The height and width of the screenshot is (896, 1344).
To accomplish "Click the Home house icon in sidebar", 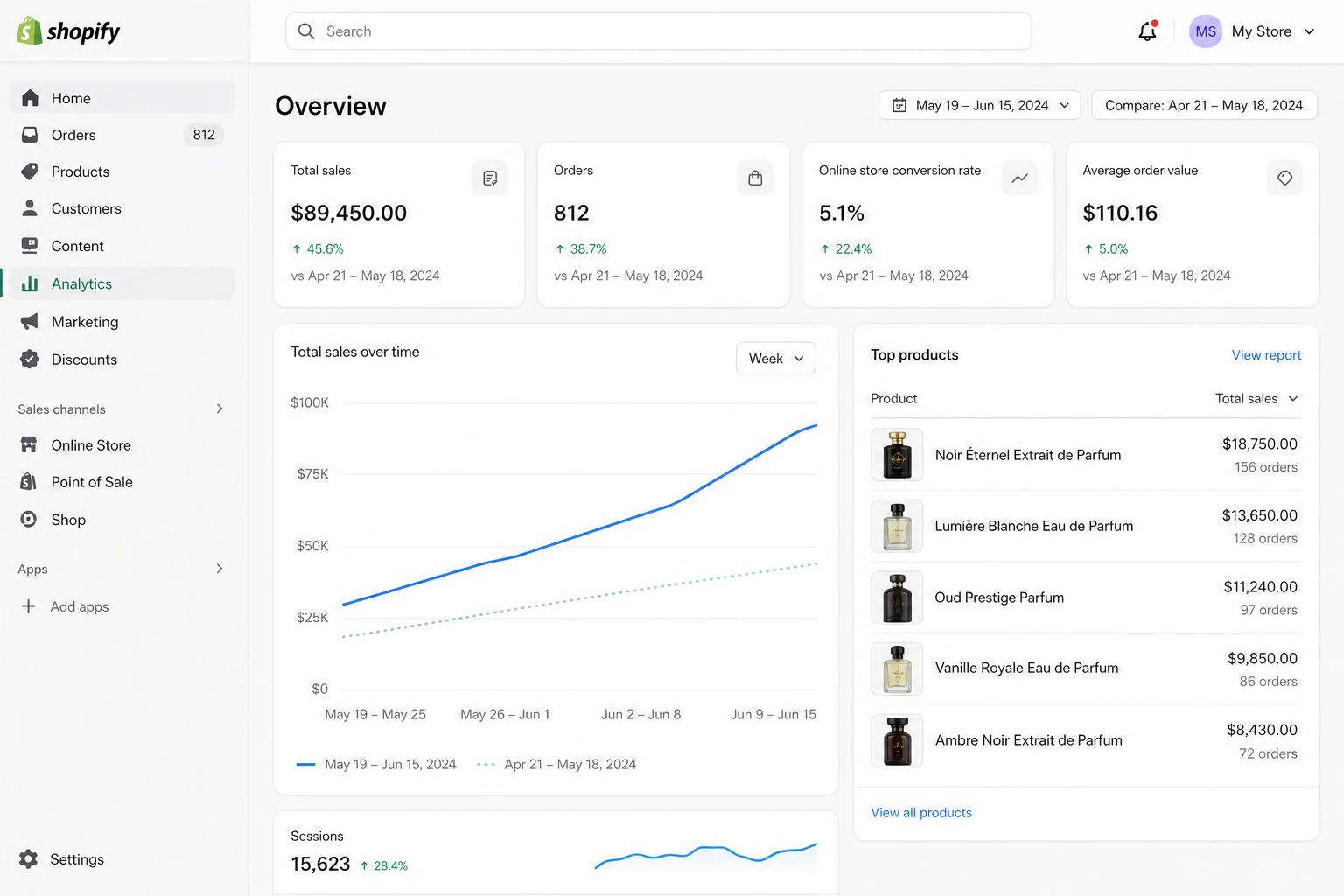I will [x=30, y=98].
